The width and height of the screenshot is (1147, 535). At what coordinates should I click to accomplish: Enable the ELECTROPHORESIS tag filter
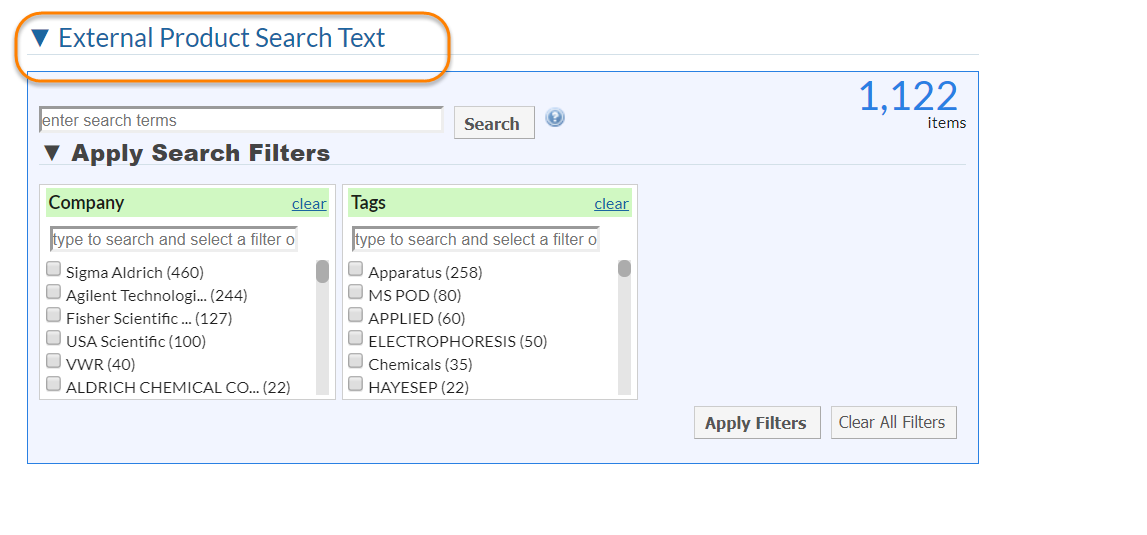356,338
